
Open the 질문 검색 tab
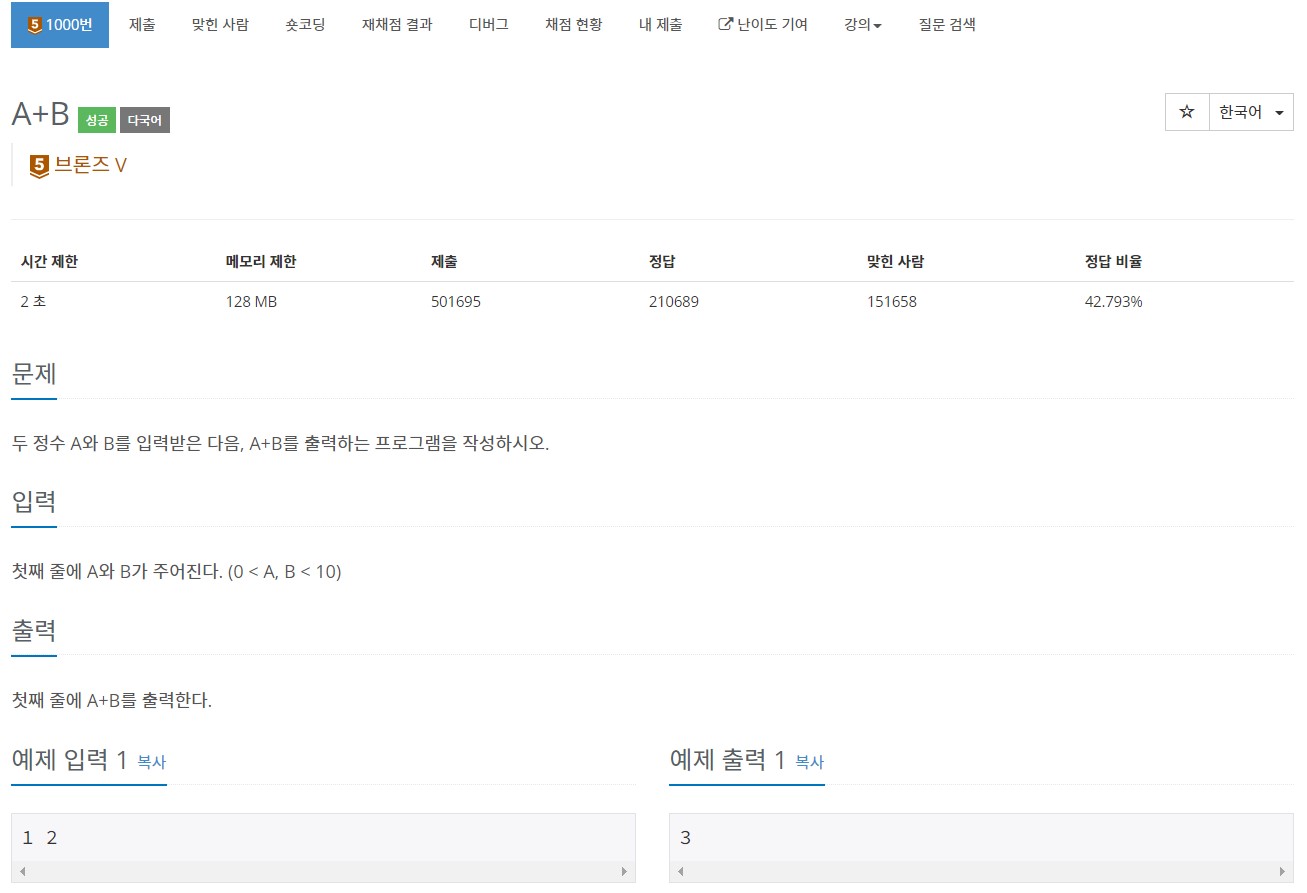(947, 25)
